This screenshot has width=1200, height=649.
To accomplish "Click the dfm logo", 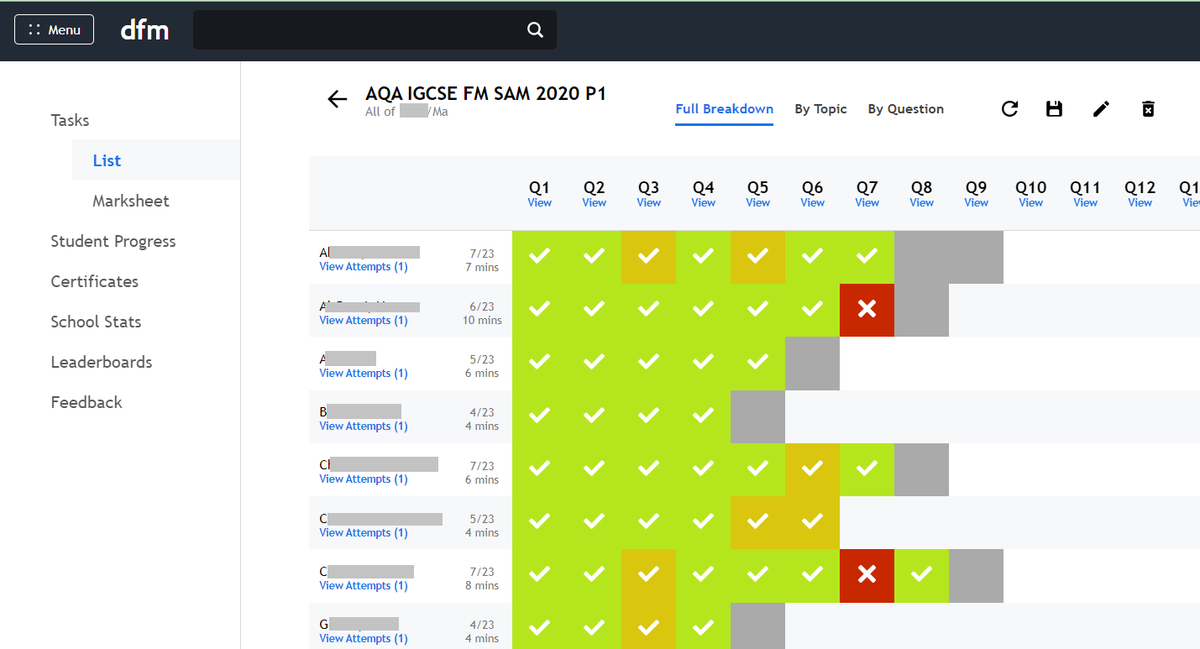I will [144, 30].
